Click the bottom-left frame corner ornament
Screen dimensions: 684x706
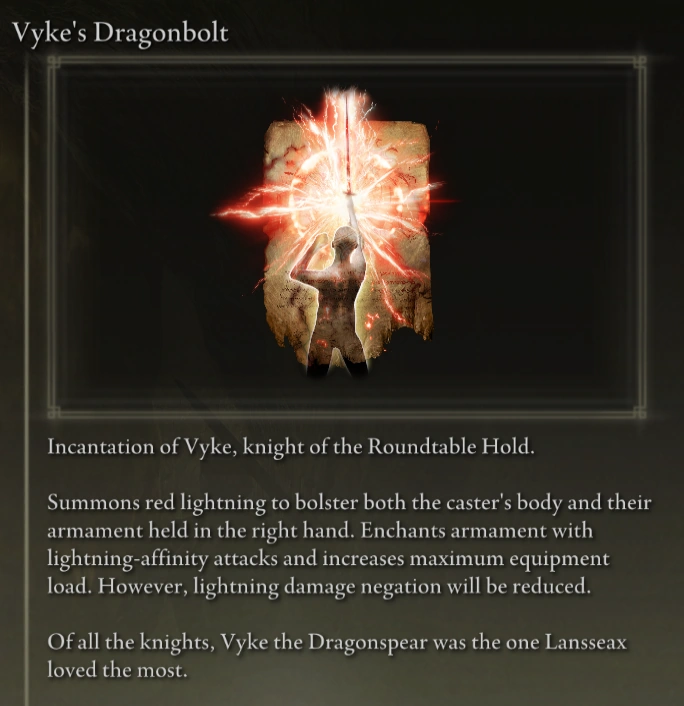(54, 411)
